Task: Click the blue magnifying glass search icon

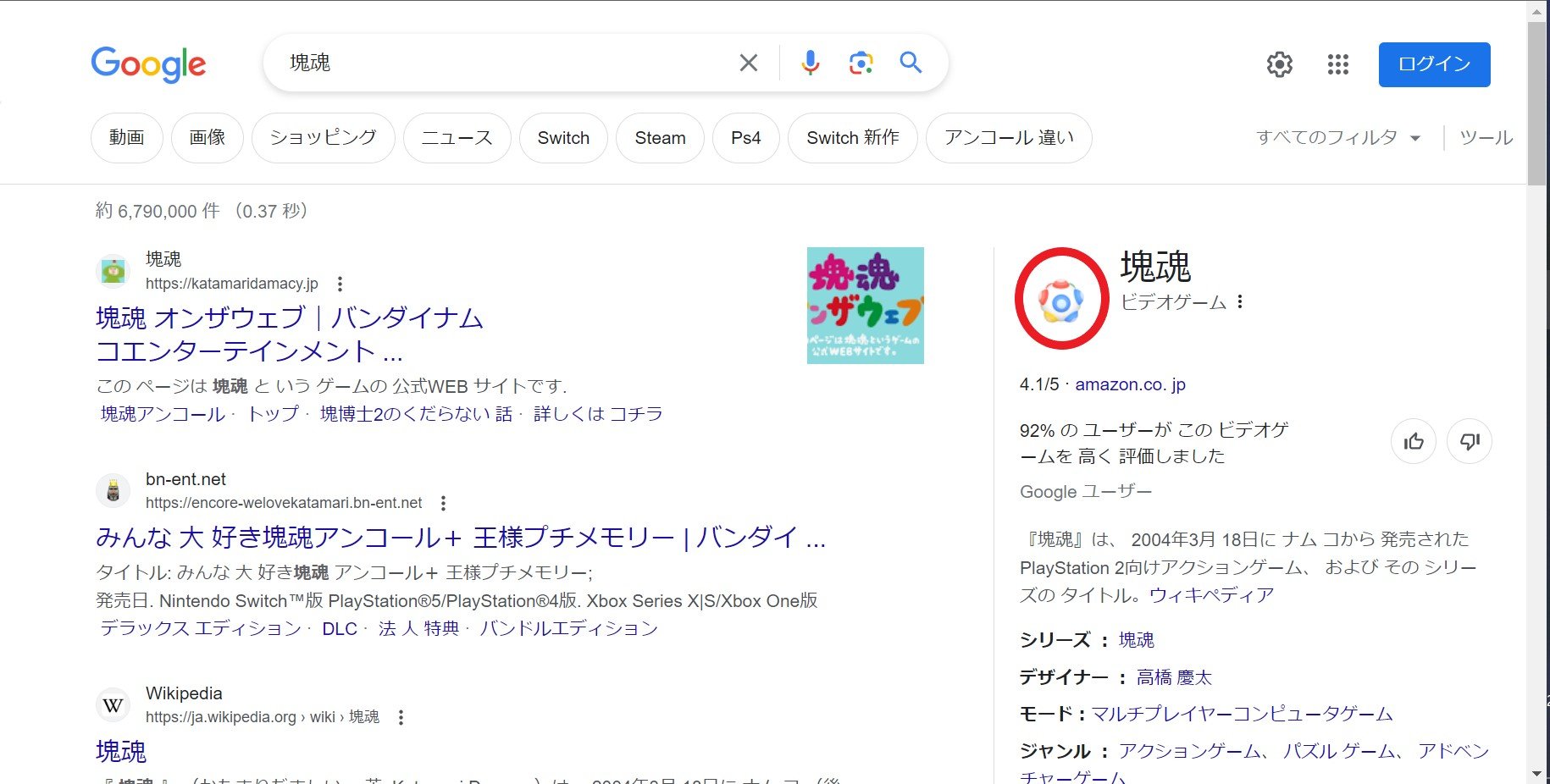Action: 911,63
